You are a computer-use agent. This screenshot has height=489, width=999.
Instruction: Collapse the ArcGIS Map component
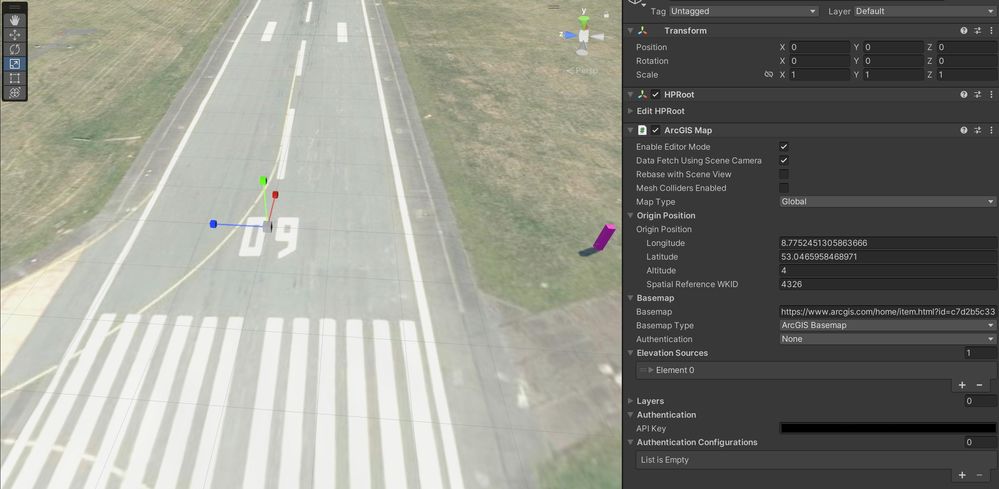(630, 130)
